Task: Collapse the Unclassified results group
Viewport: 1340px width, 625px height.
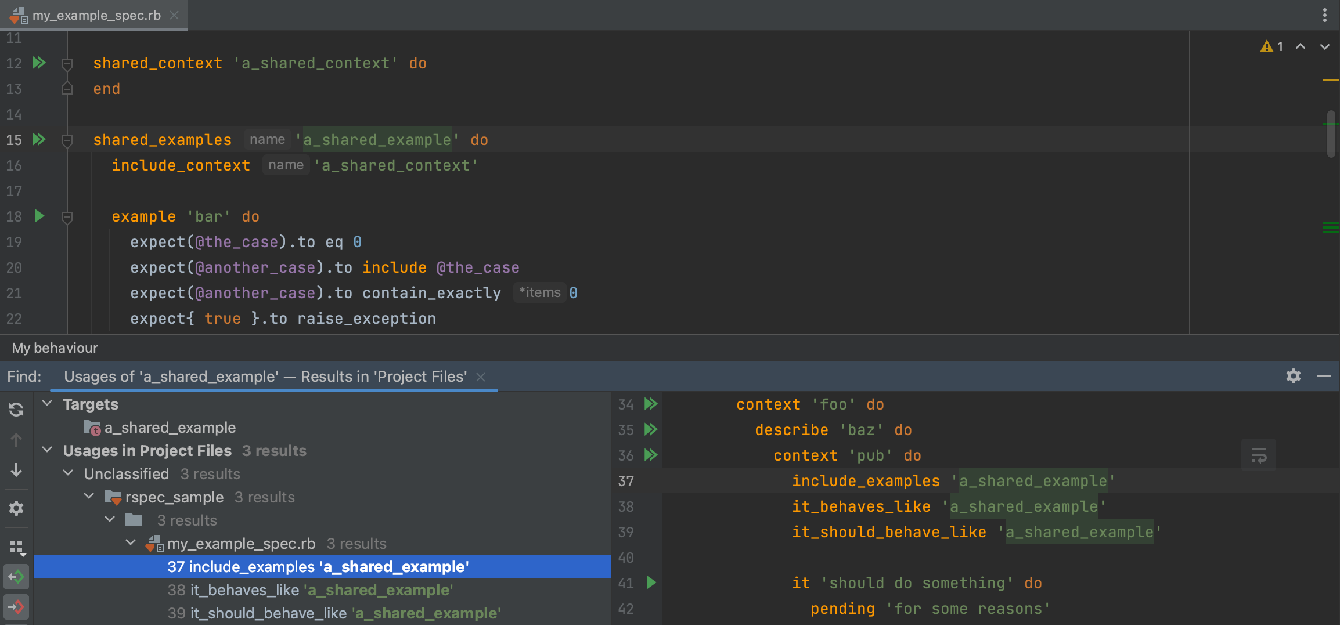Action: [70, 474]
